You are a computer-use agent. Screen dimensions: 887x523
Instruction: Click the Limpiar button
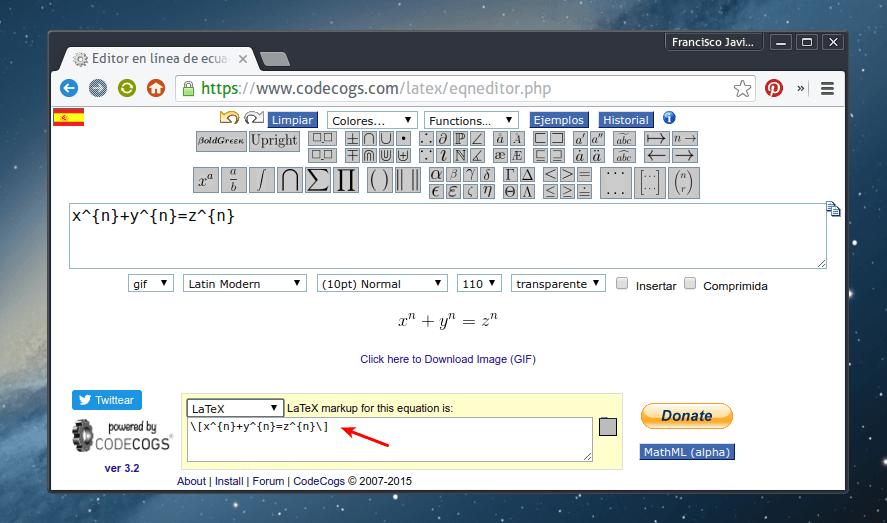click(x=292, y=120)
